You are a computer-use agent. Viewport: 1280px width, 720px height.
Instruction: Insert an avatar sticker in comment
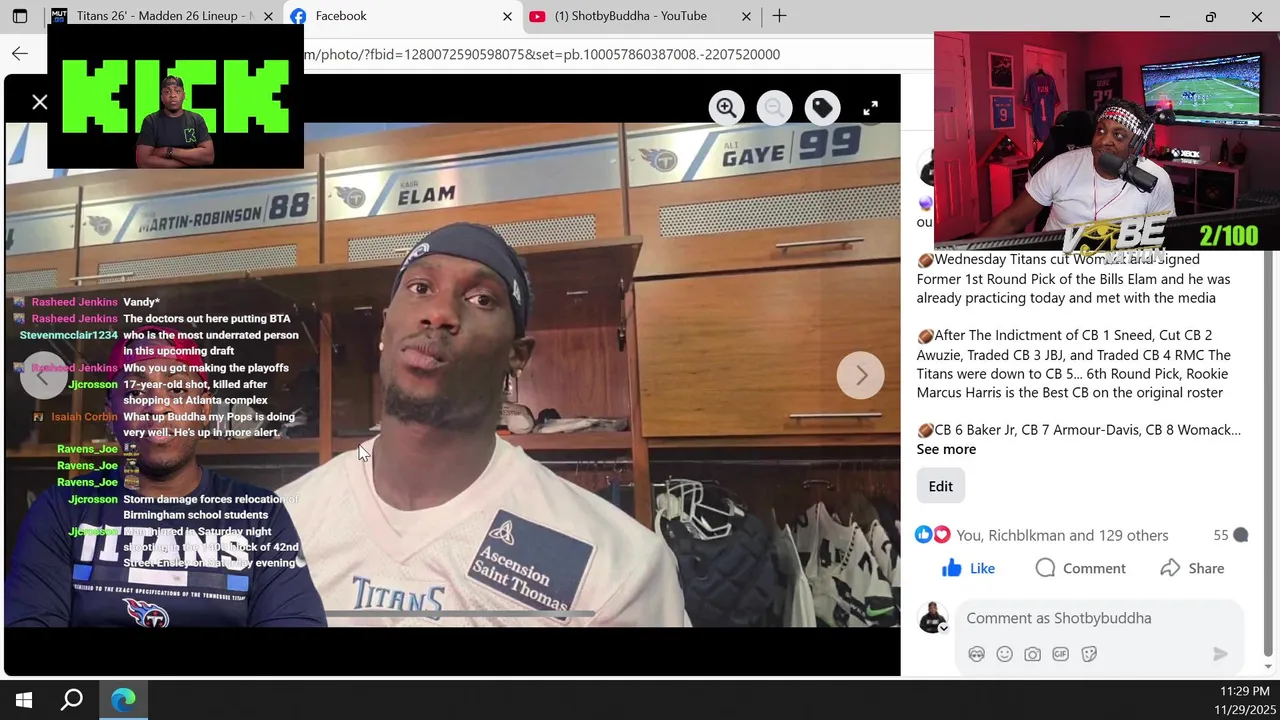click(x=976, y=654)
